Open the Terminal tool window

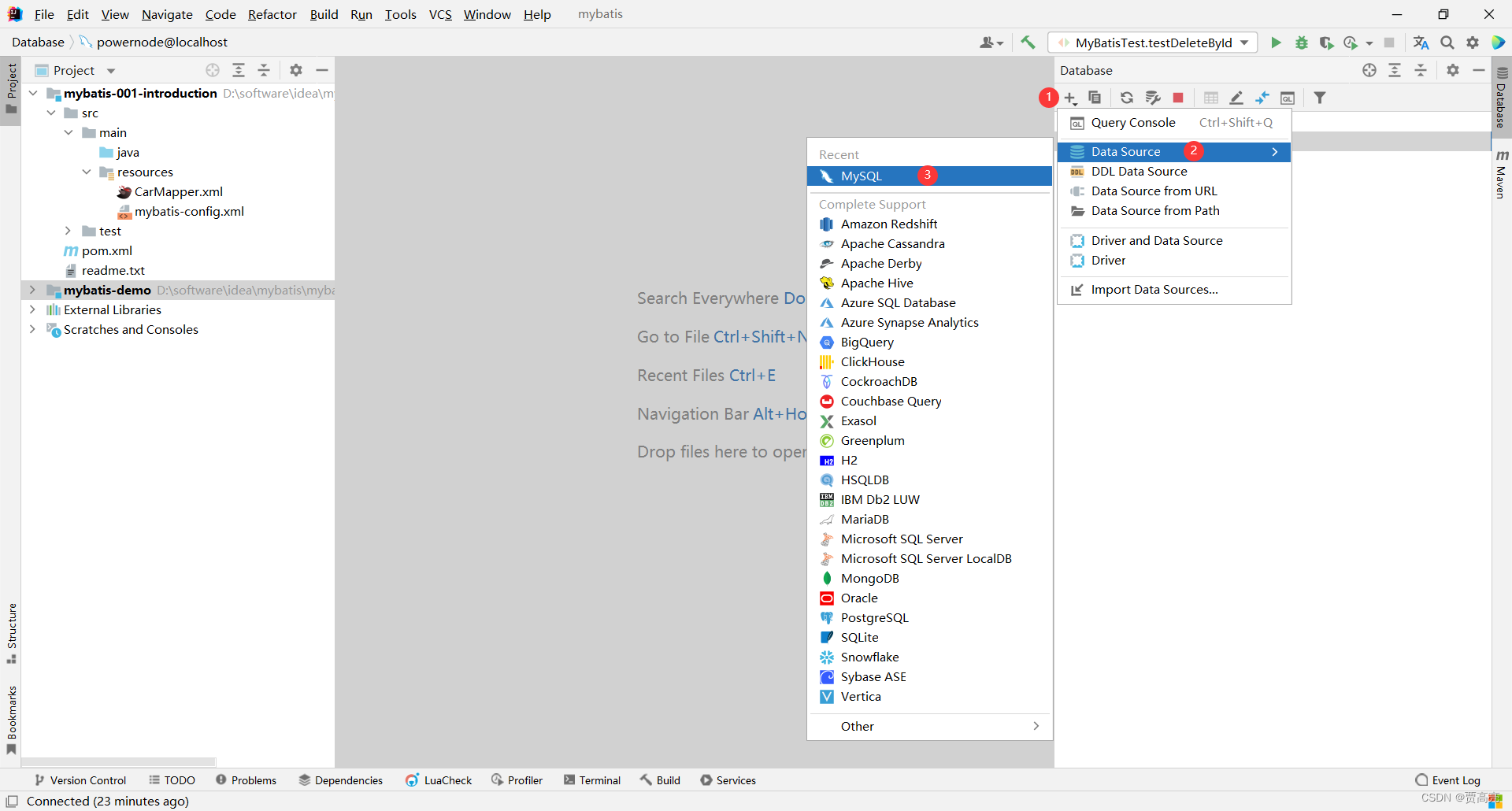(x=600, y=780)
